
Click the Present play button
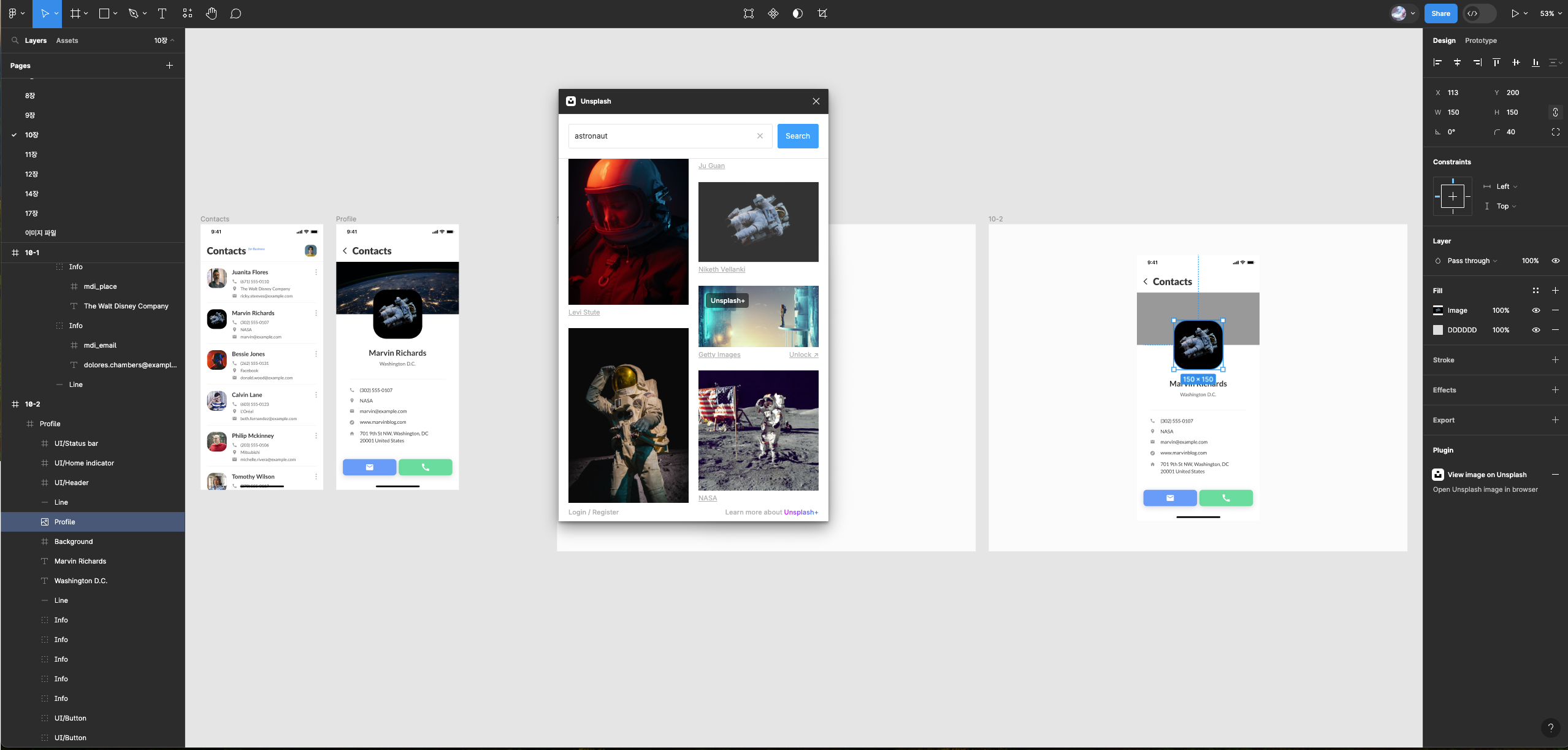(1515, 13)
